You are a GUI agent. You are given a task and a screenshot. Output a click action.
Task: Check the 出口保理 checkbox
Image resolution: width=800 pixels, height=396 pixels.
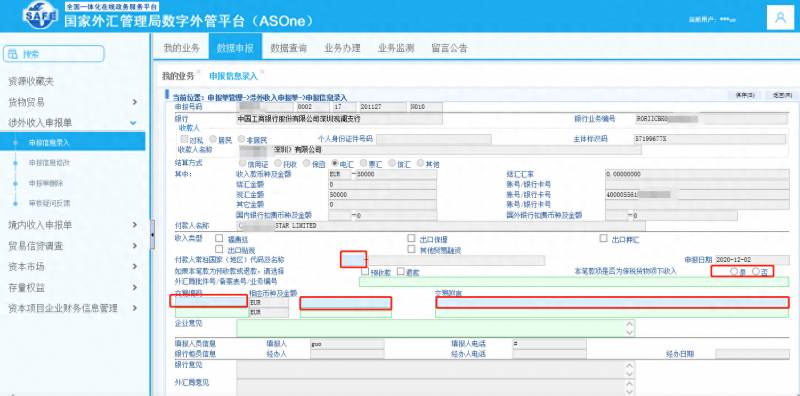(411, 238)
